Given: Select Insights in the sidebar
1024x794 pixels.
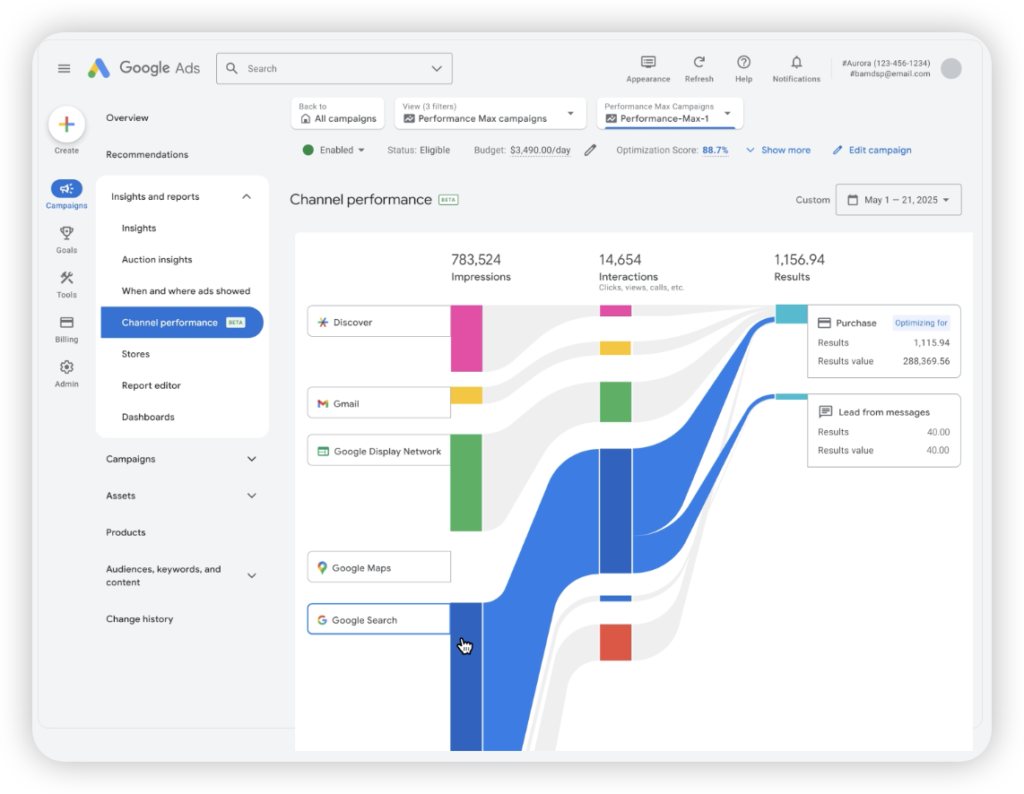Looking at the screenshot, I should click(x=138, y=228).
